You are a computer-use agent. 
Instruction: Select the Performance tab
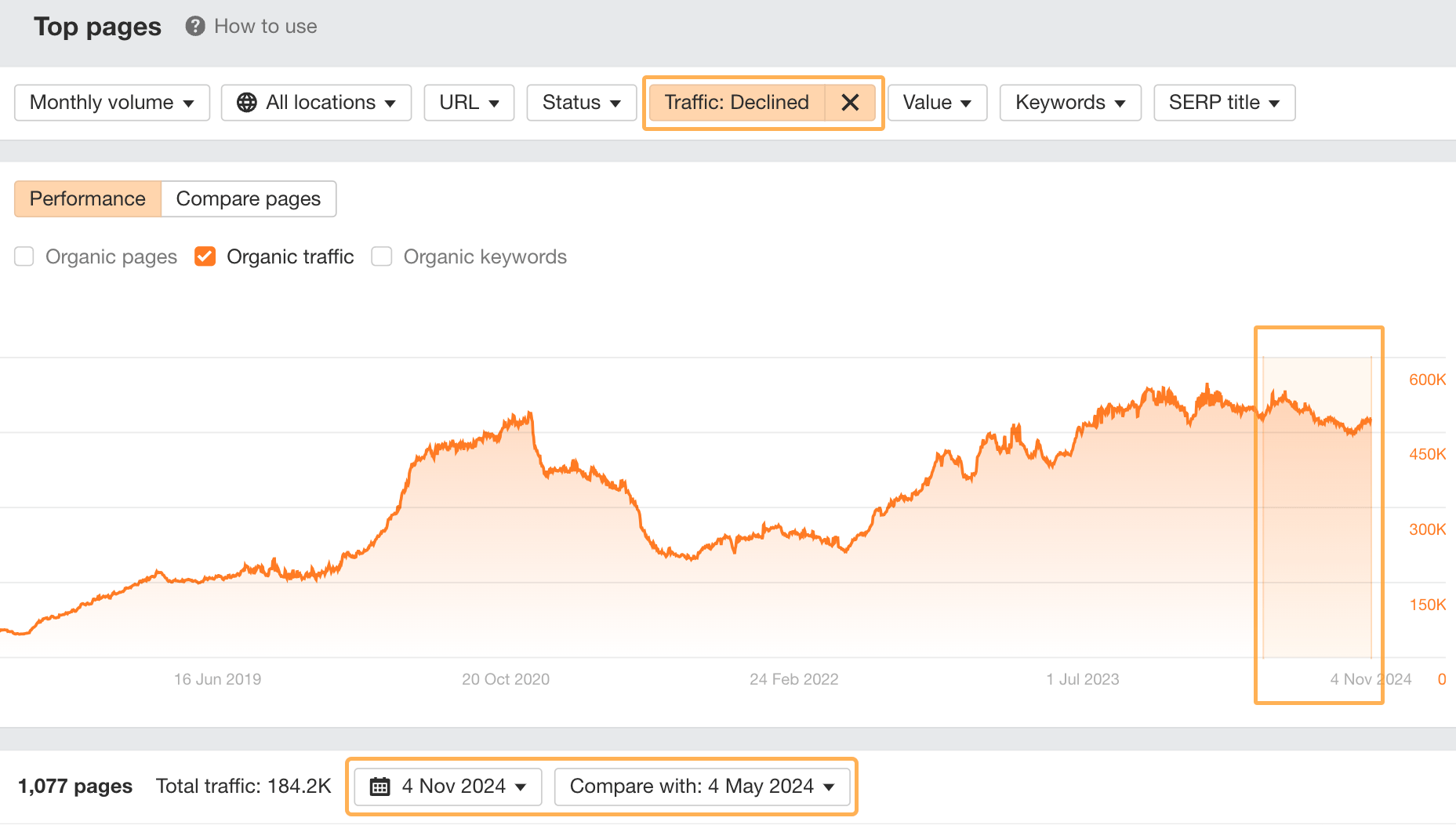pos(87,198)
